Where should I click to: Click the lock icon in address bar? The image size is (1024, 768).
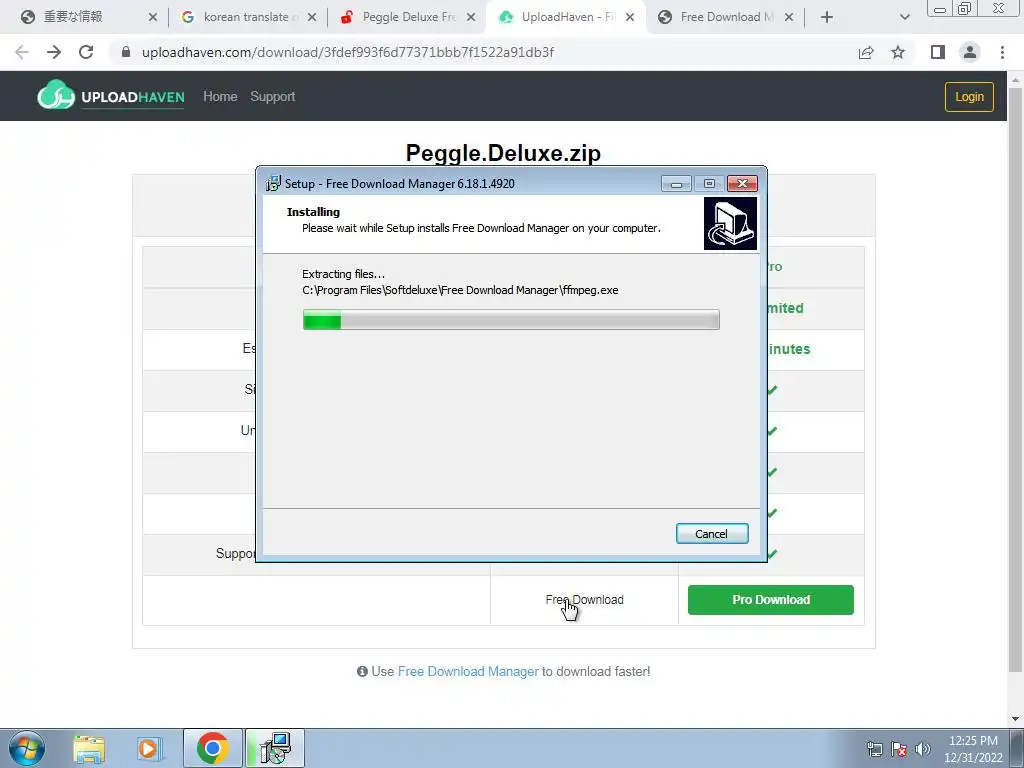pyautogui.click(x=126, y=52)
